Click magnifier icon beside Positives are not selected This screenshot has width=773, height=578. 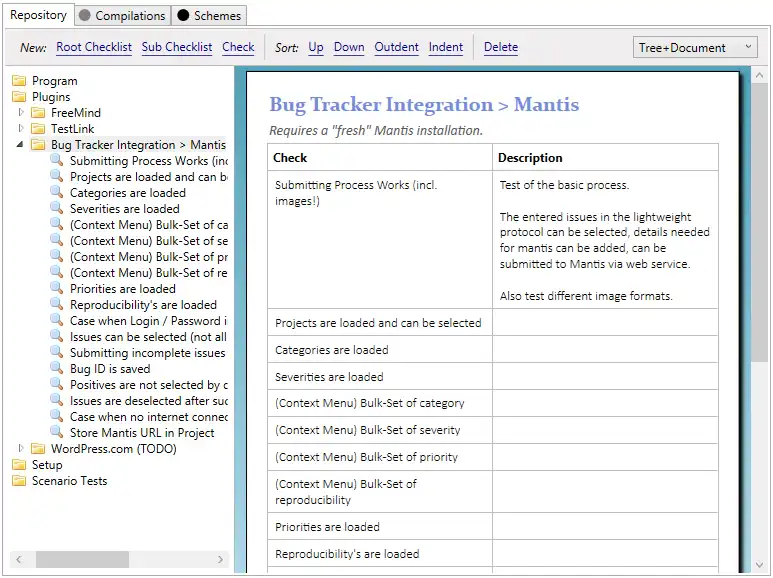(57, 384)
